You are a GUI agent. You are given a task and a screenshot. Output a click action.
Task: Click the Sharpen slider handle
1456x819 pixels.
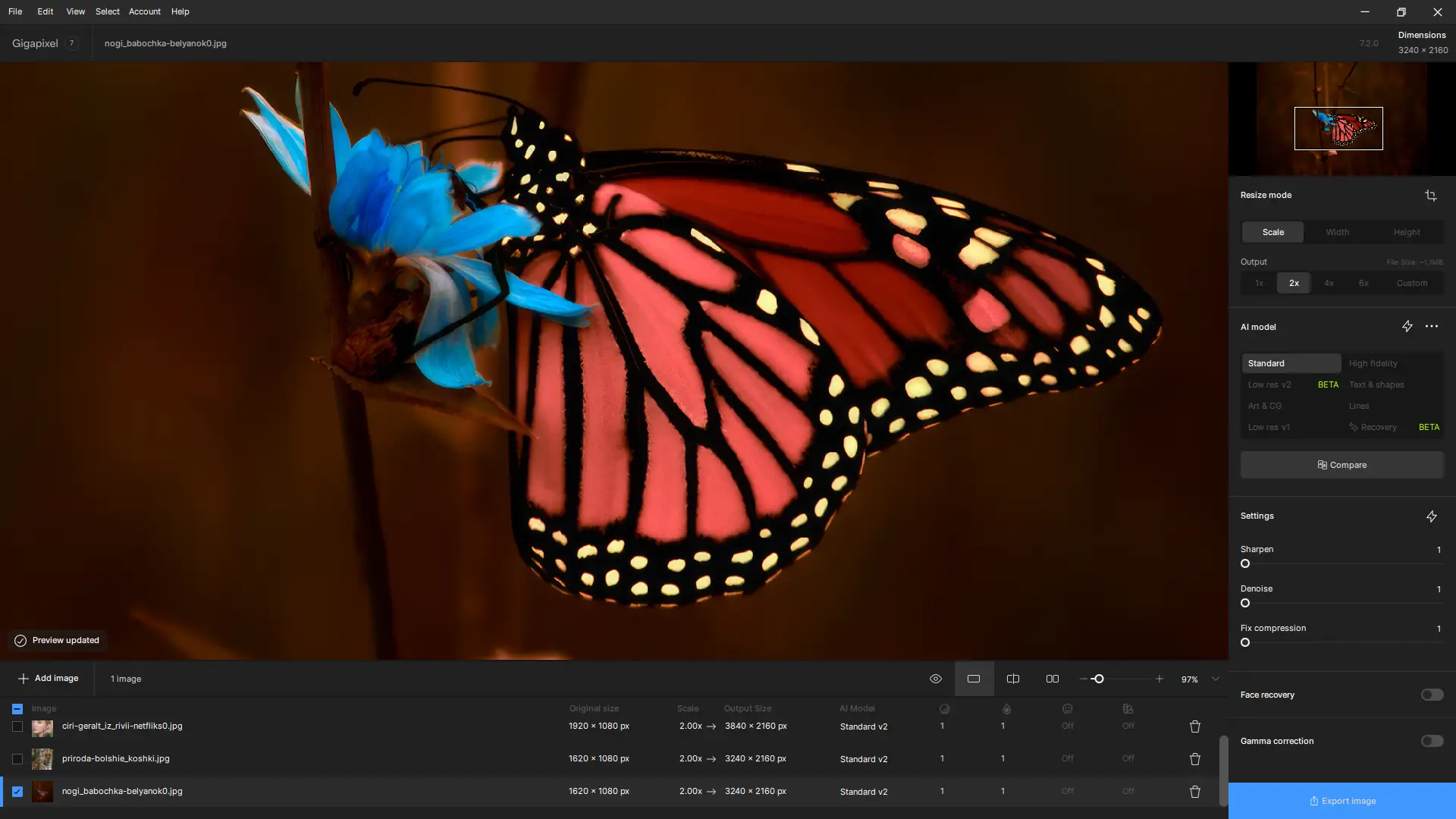1244,563
